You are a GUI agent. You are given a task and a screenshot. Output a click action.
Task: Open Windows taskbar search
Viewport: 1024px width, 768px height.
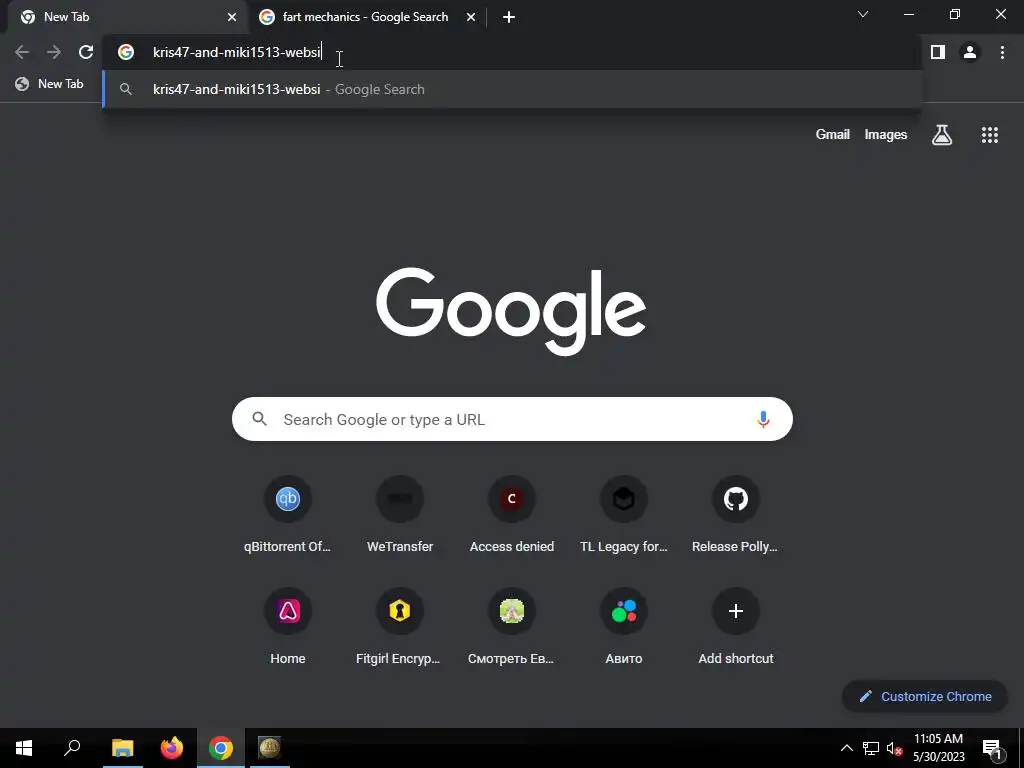point(72,748)
